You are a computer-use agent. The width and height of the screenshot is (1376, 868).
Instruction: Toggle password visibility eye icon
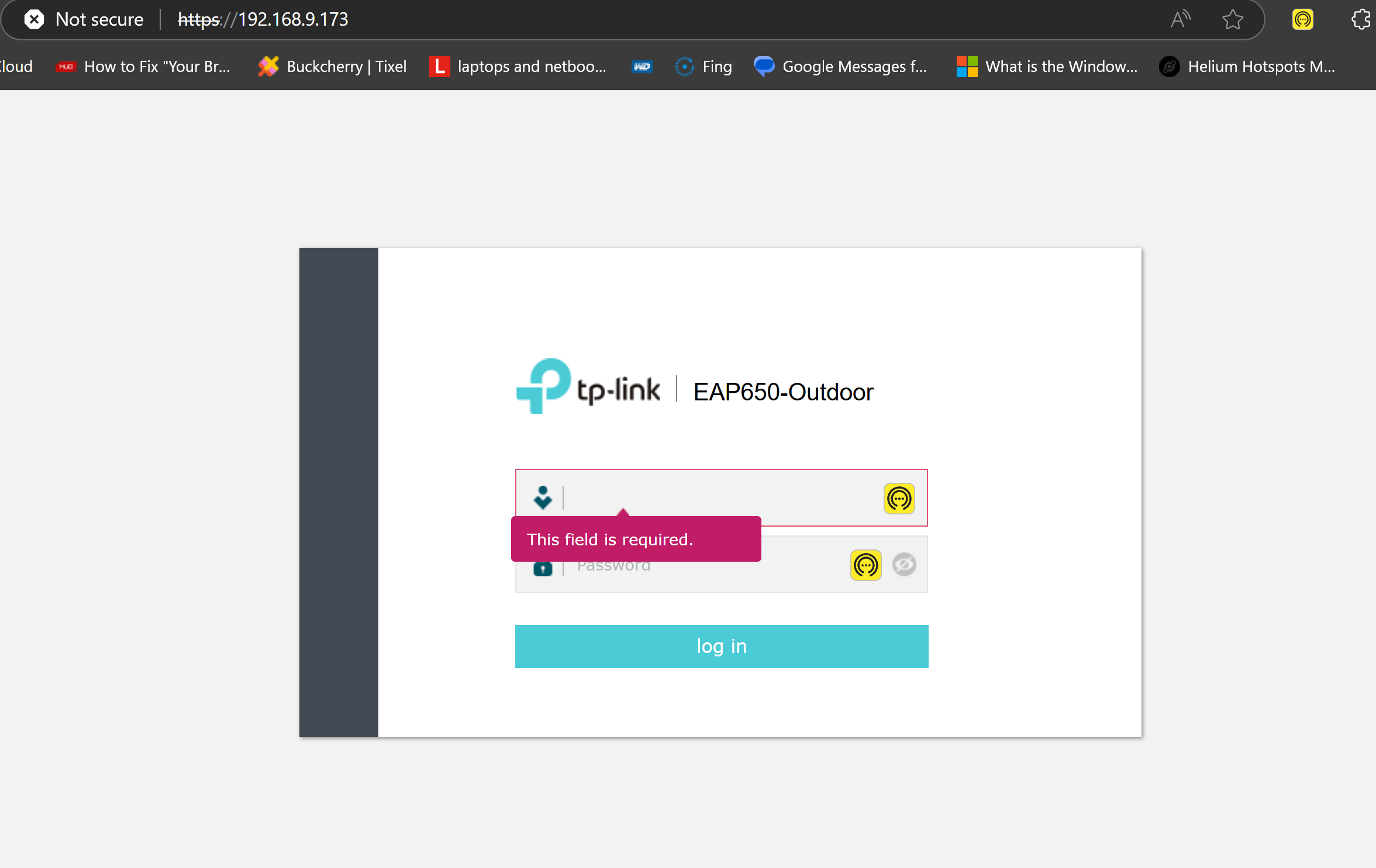click(x=904, y=565)
